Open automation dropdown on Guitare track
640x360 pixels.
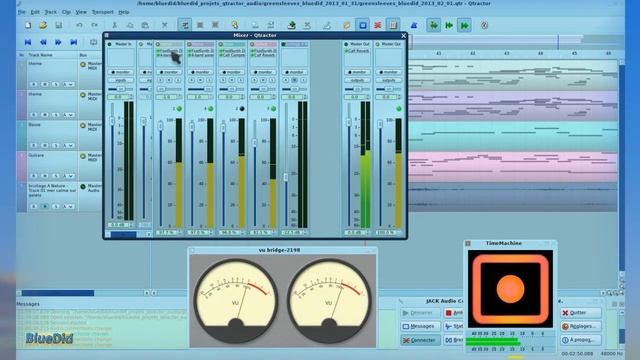69,176
